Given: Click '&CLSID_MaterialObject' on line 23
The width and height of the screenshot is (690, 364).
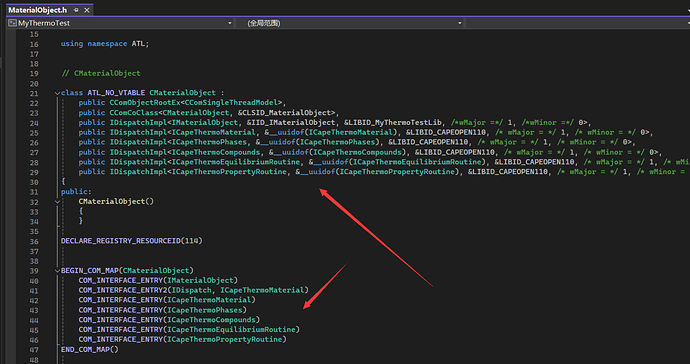Looking at the screenshot, I should click(284, 113).
